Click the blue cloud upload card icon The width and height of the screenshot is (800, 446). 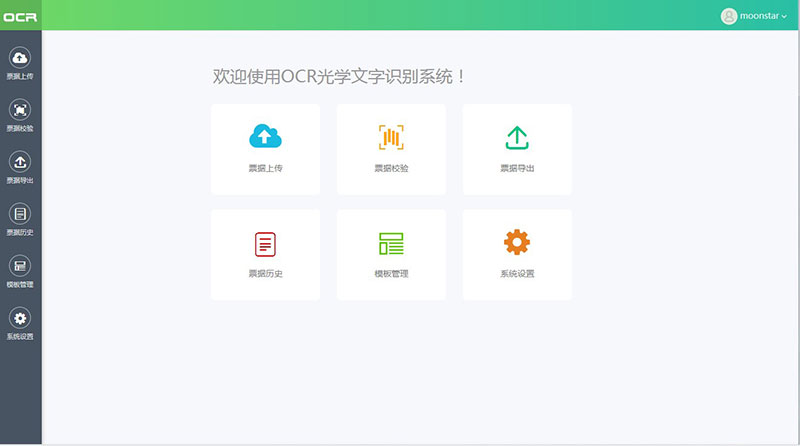tap(265, 137)
